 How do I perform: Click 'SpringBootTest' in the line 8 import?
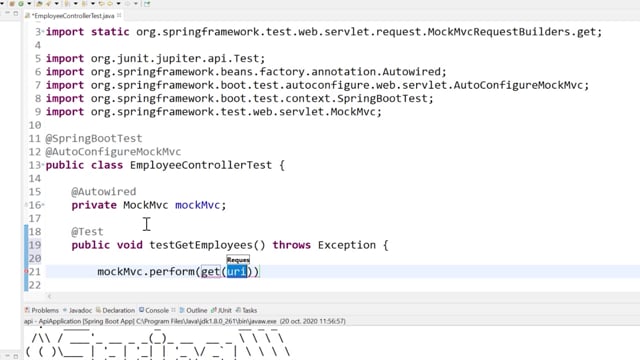point(382,98)
